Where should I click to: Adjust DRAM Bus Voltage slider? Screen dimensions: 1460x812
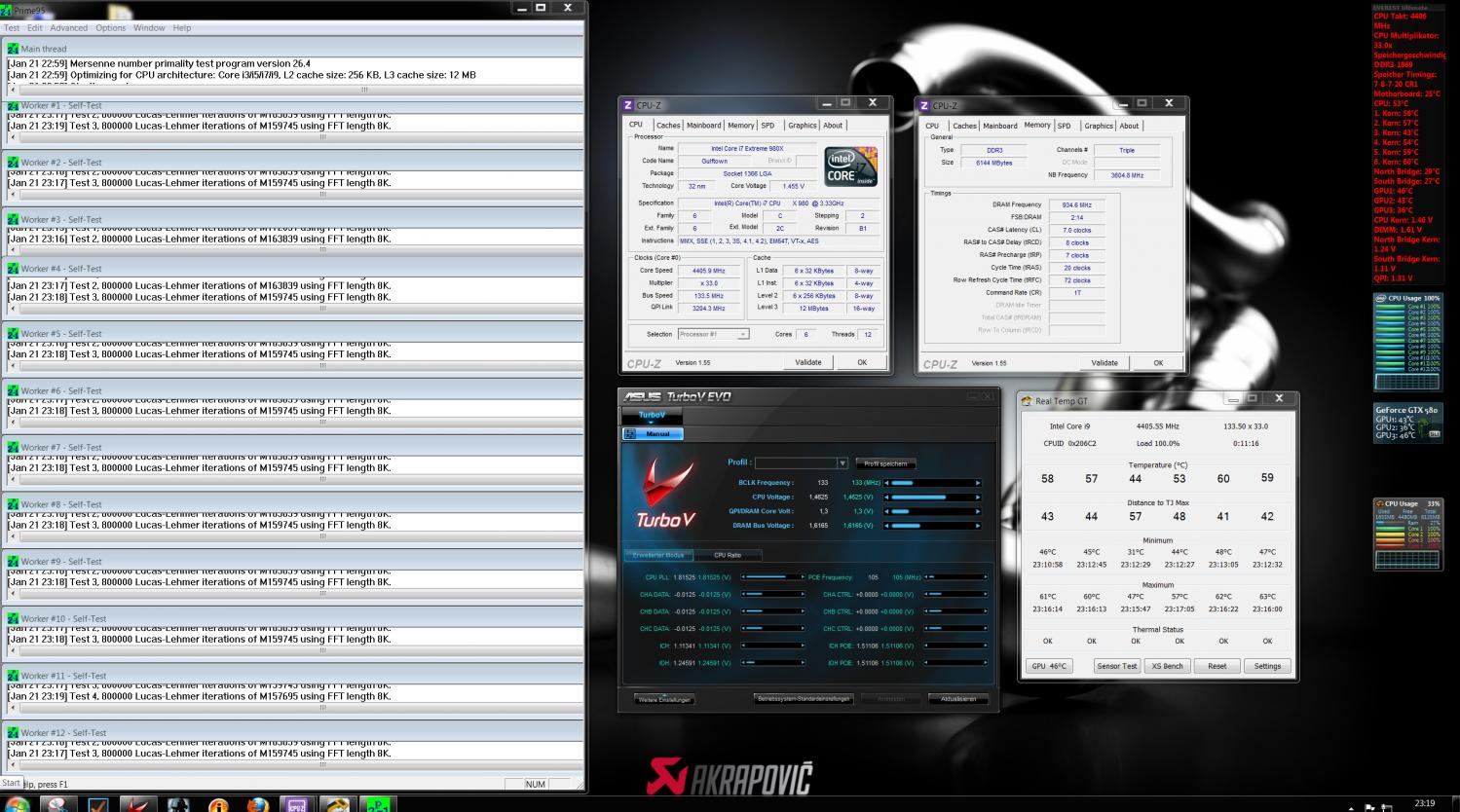tap(933, 526)
